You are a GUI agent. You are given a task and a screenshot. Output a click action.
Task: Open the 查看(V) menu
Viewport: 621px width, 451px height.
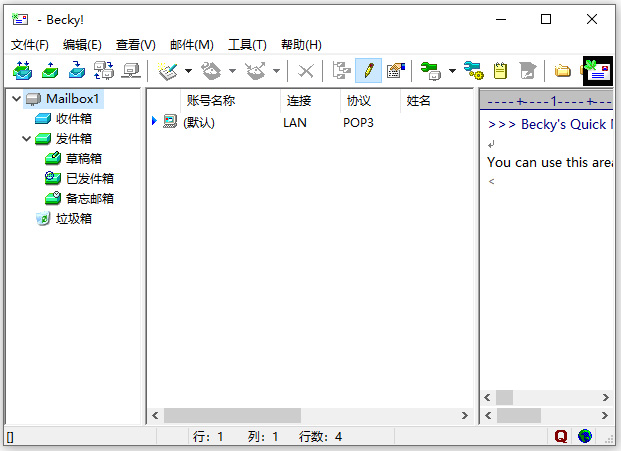click(135, 45)
